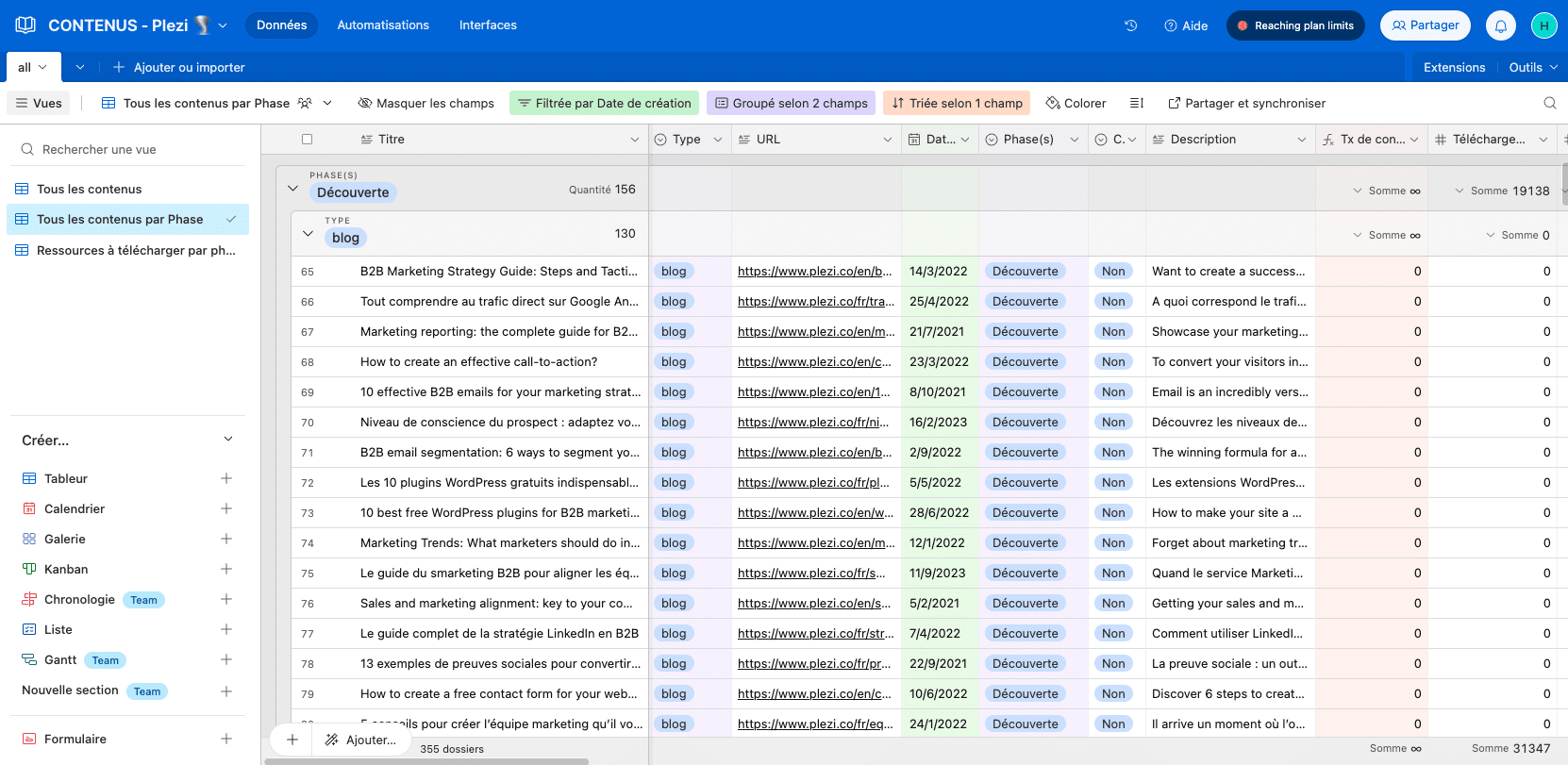The image size is (1568, 765).
Task: Open the view name options chevron
Action: click(327, 103)
